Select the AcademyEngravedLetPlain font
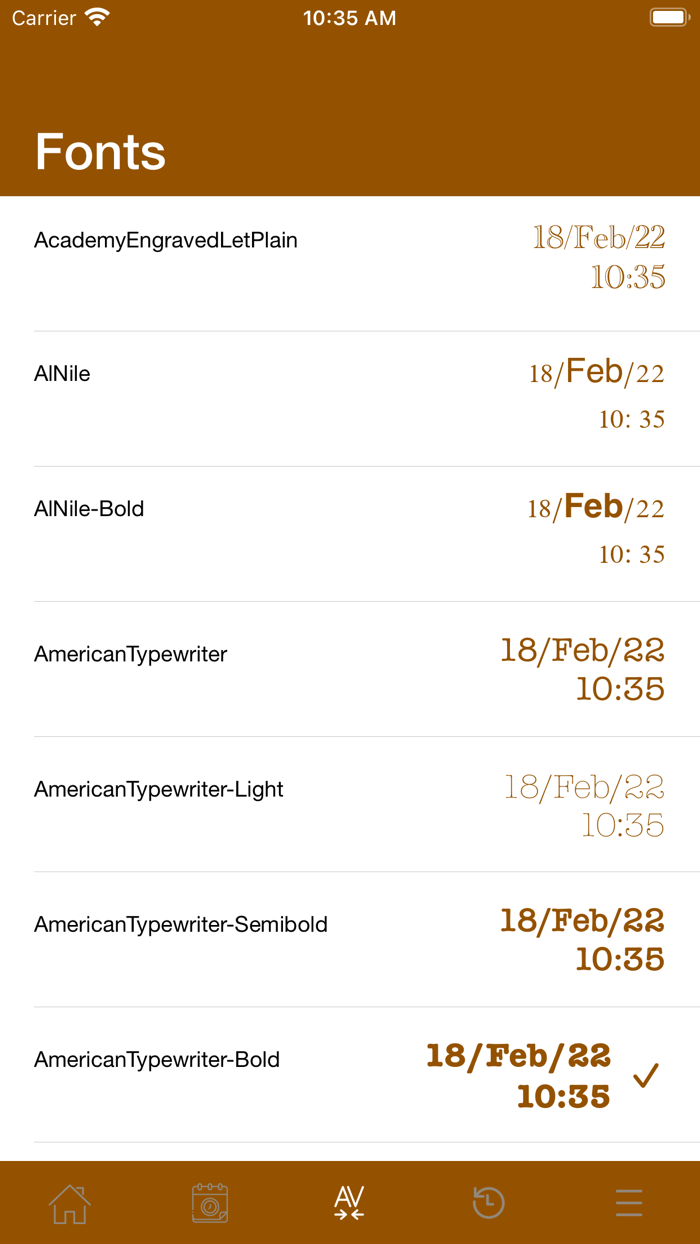The height and width of the screenshot is (1244, 700). click(x=166, y=241)
